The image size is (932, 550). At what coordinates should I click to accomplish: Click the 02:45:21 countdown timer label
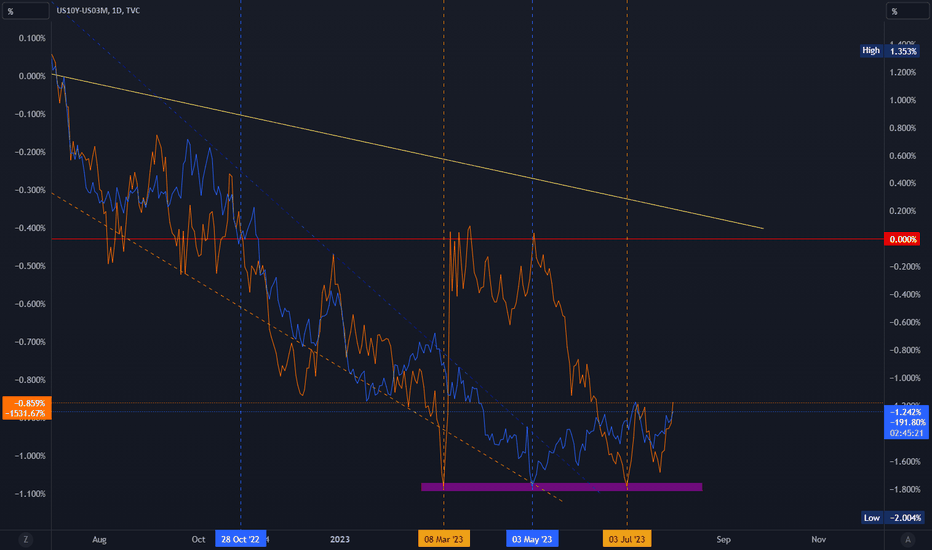tap(906, 433)
